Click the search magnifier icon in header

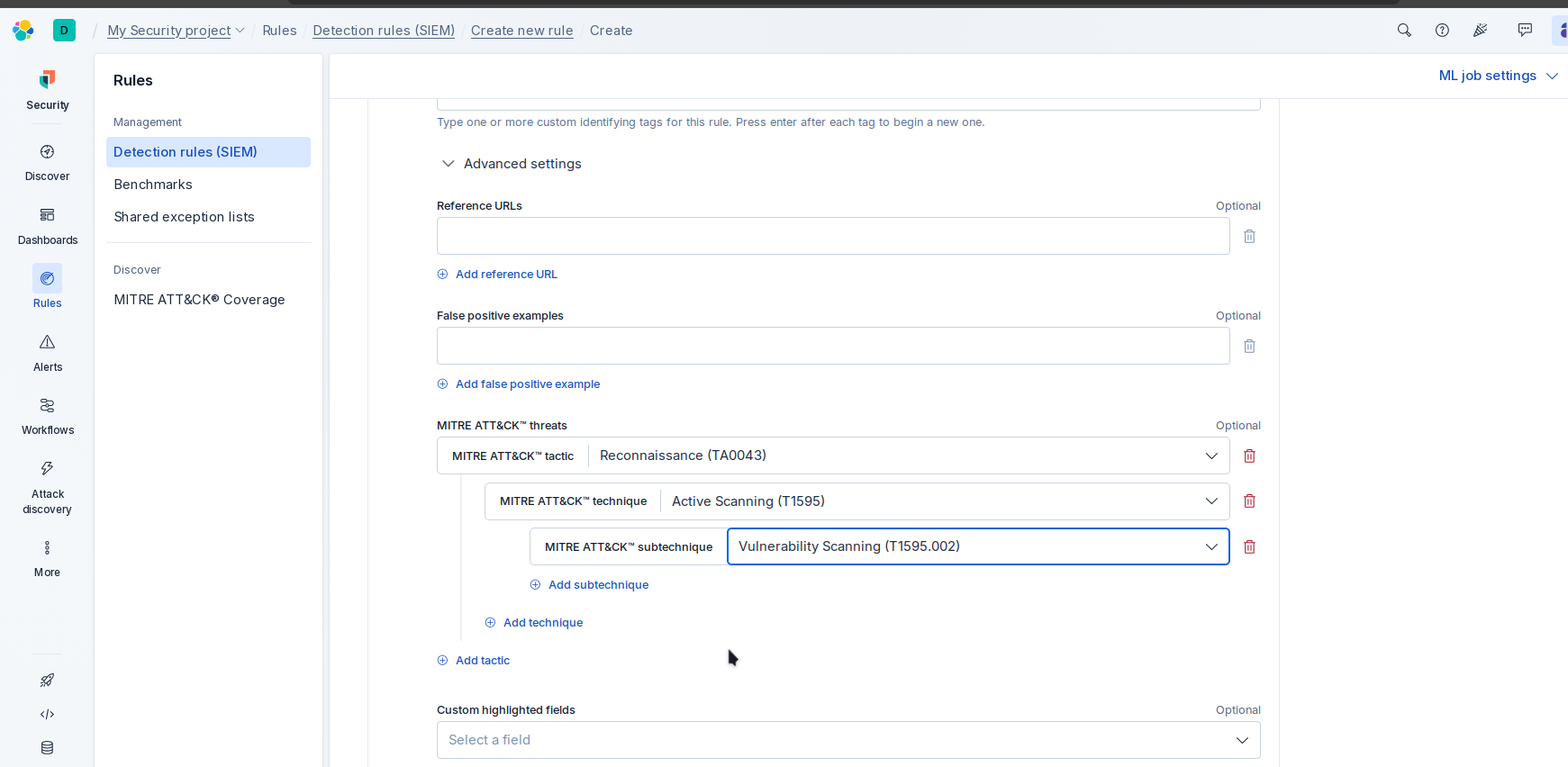click(x=1403, y=31)
